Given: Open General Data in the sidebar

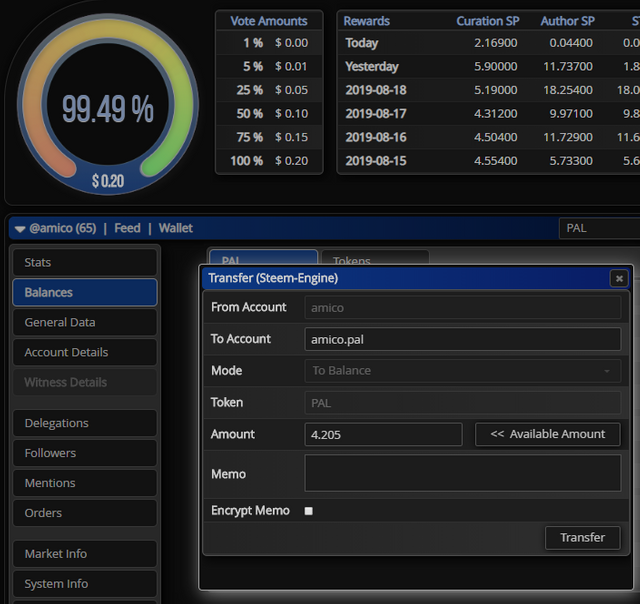Looking at the screenshot, I should (x=85, y=322).
